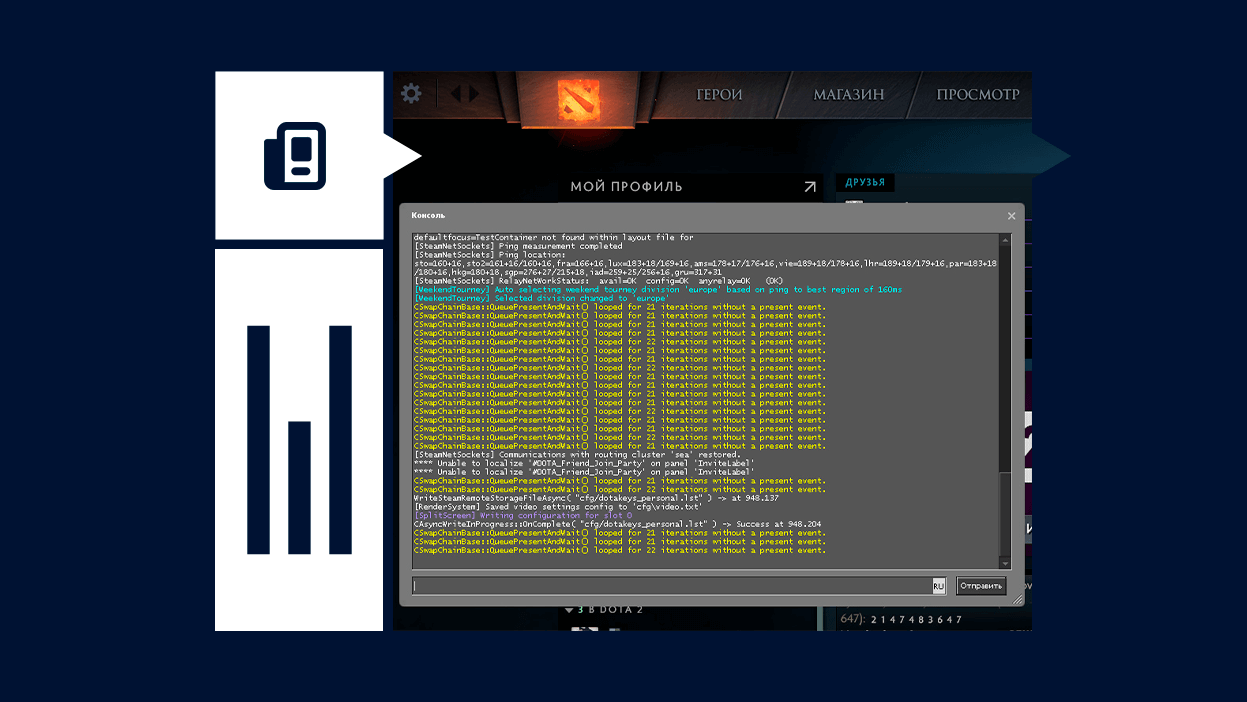This screenshot has height=702, width=1247.
Task: Open profile via arrow next to МОЙ ПРОФИЛЬ
Action: [809, 186]
